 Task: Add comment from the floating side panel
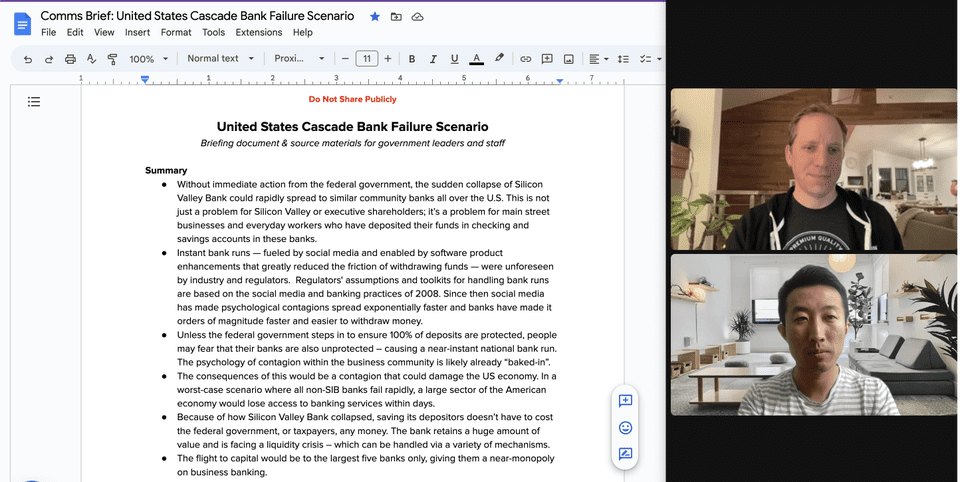[625, 401]
